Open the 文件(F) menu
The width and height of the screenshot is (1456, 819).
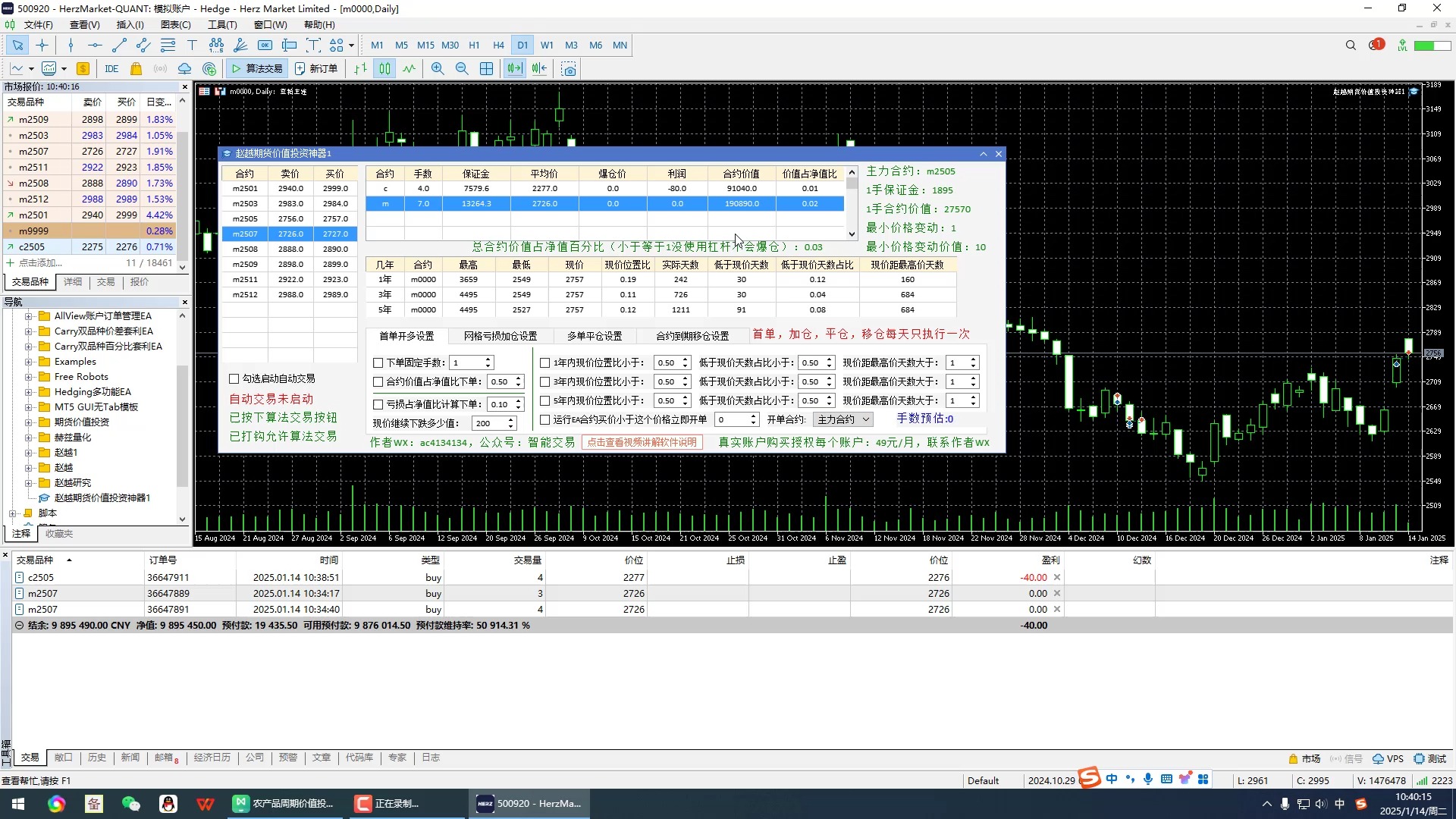click(x=38, y=24)
